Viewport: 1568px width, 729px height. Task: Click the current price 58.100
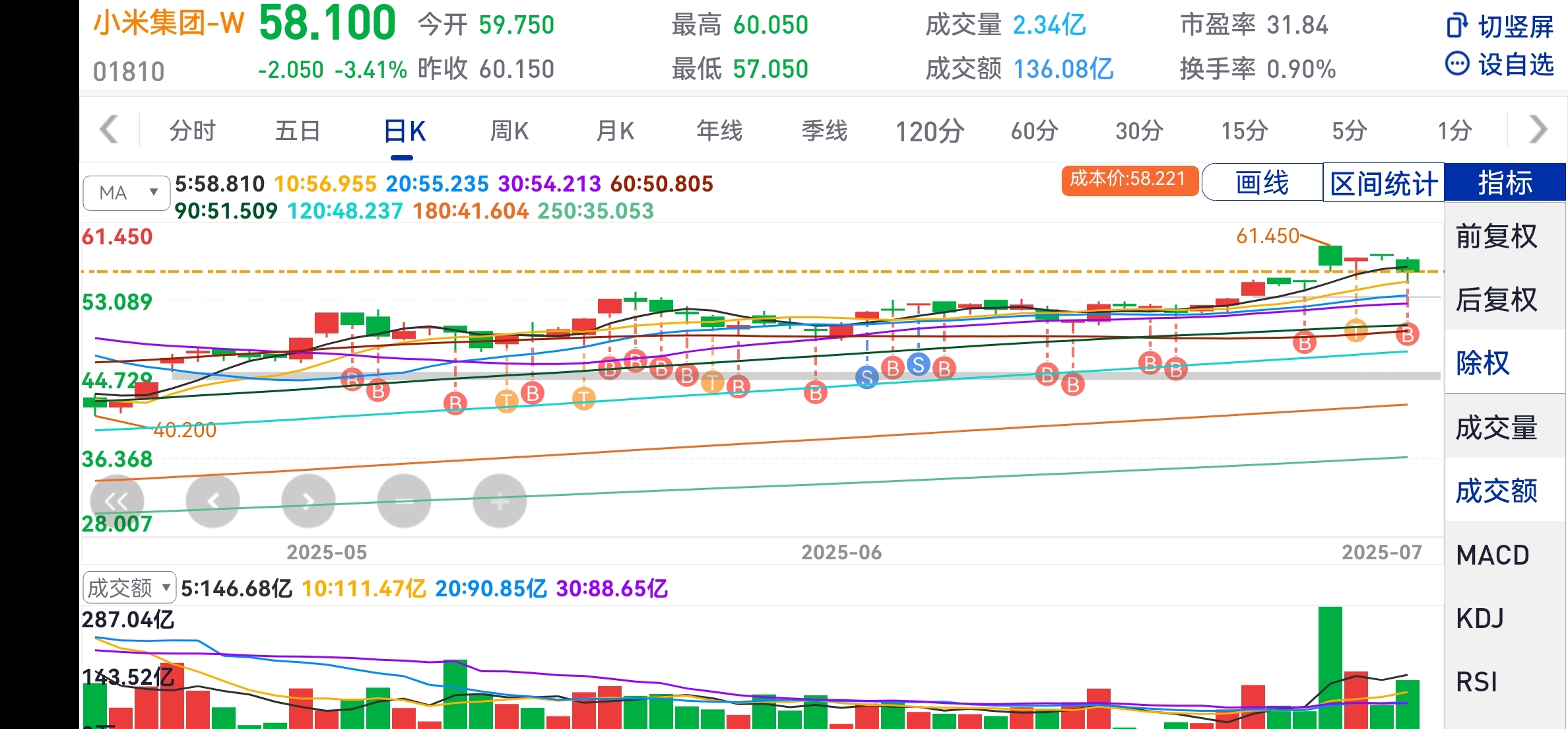[x=327, y=24]
